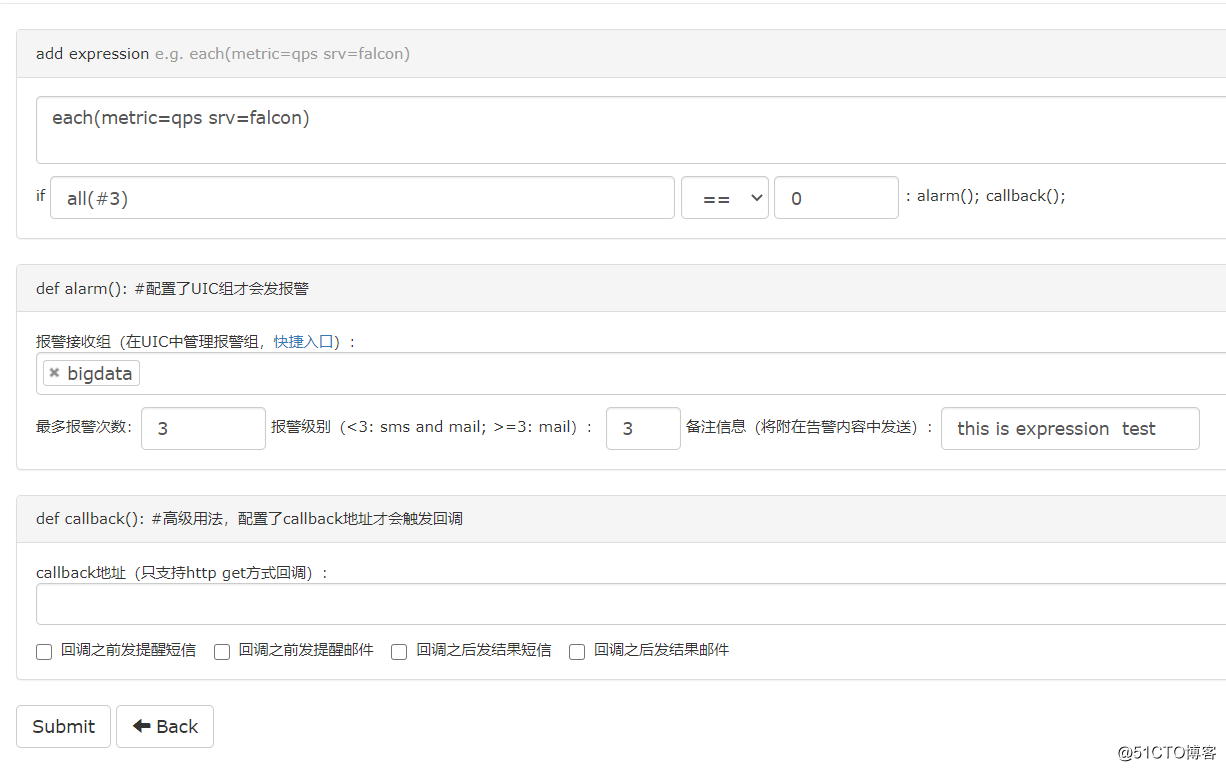Submit the expression form
The image size is (1226, 771).
(63, 727)
